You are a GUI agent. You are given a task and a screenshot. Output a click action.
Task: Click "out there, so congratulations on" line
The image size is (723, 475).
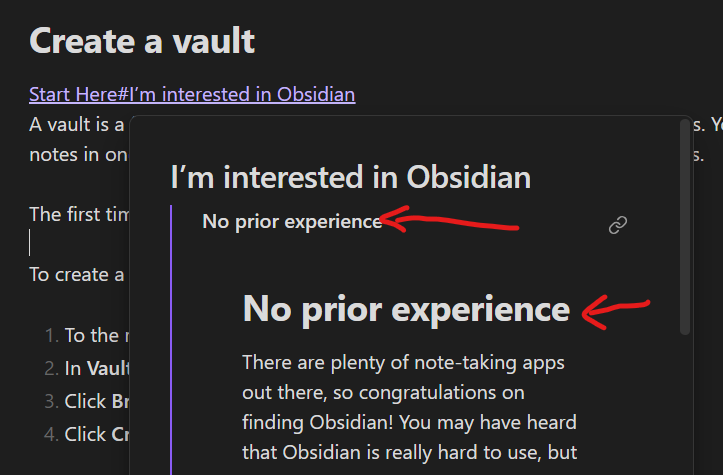[383, 393]
